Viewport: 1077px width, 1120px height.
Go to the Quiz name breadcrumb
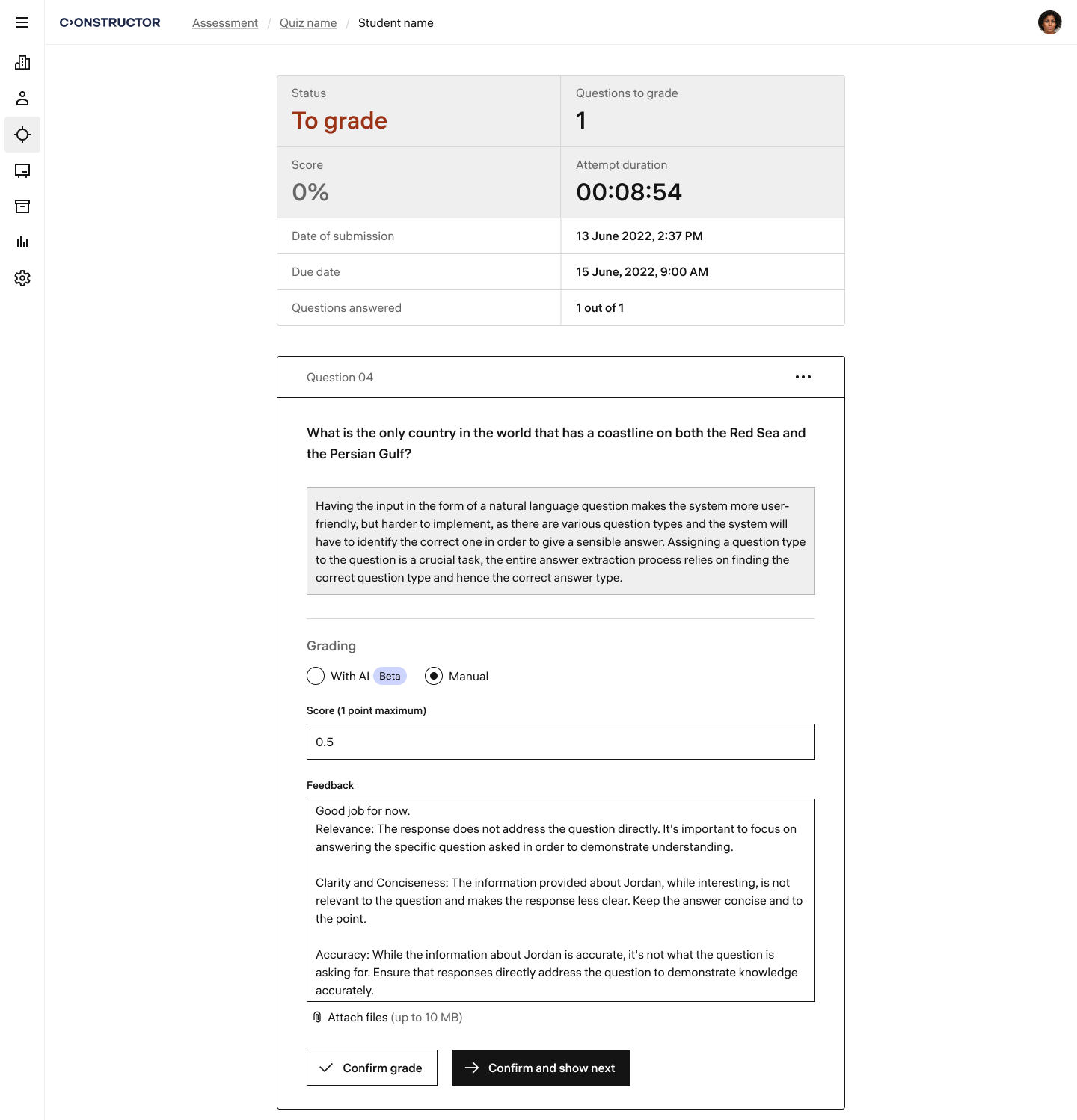308,23
